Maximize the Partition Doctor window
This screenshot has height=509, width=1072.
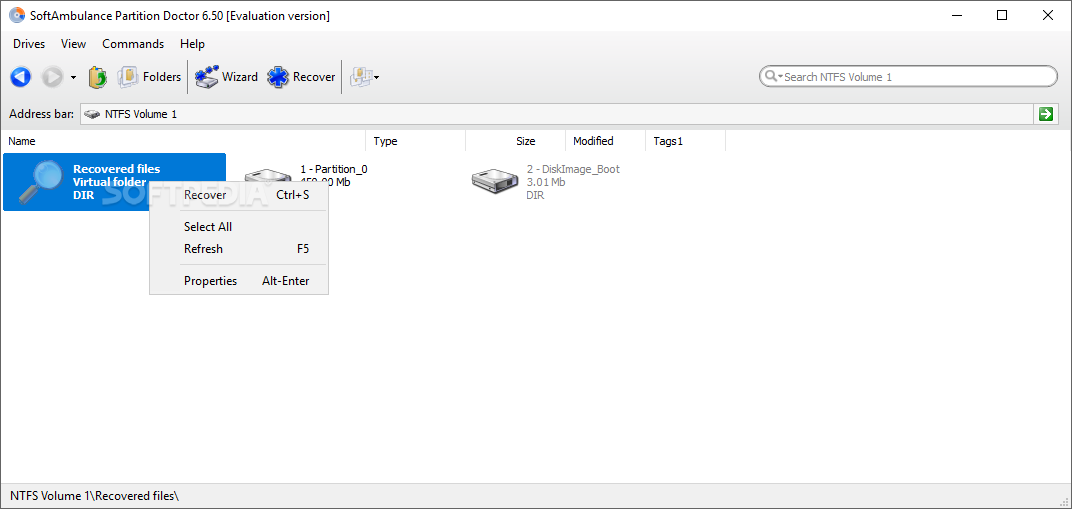tap(1002, 15)
